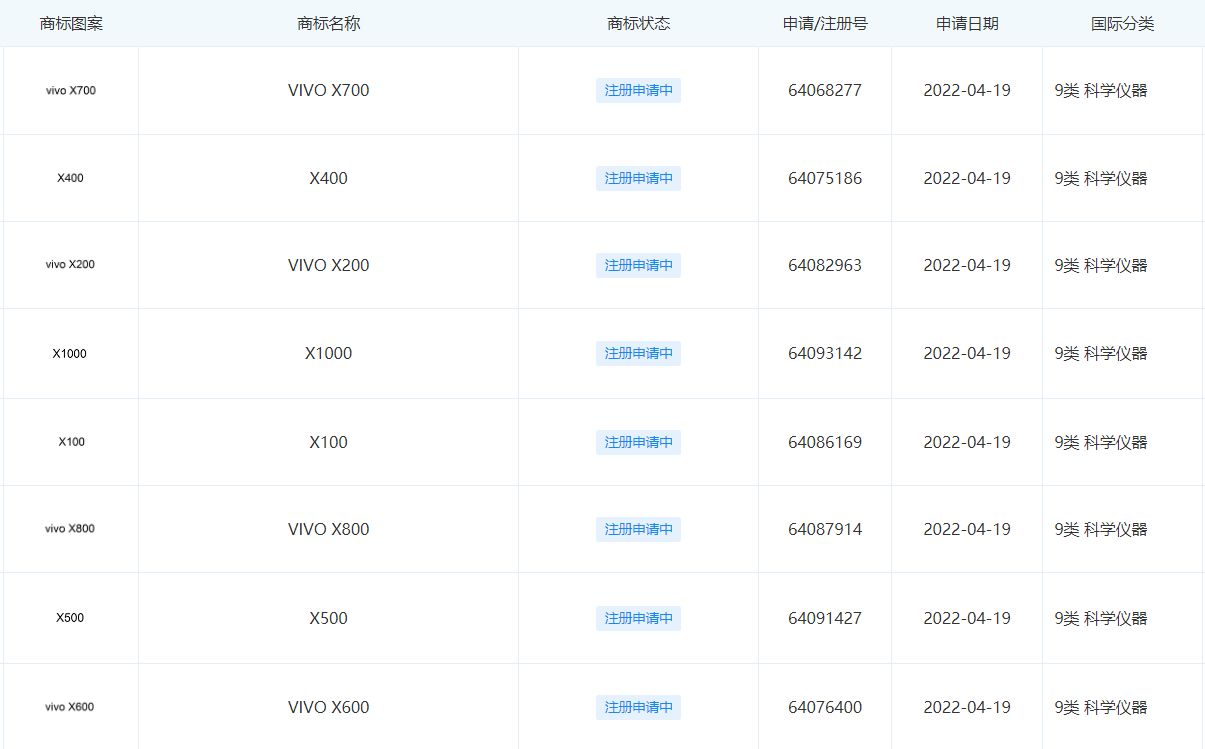Image resolution: width=1205 pixels, height=749 pixels.
Task: Select trademark name X500
Action: click(329, 618)
